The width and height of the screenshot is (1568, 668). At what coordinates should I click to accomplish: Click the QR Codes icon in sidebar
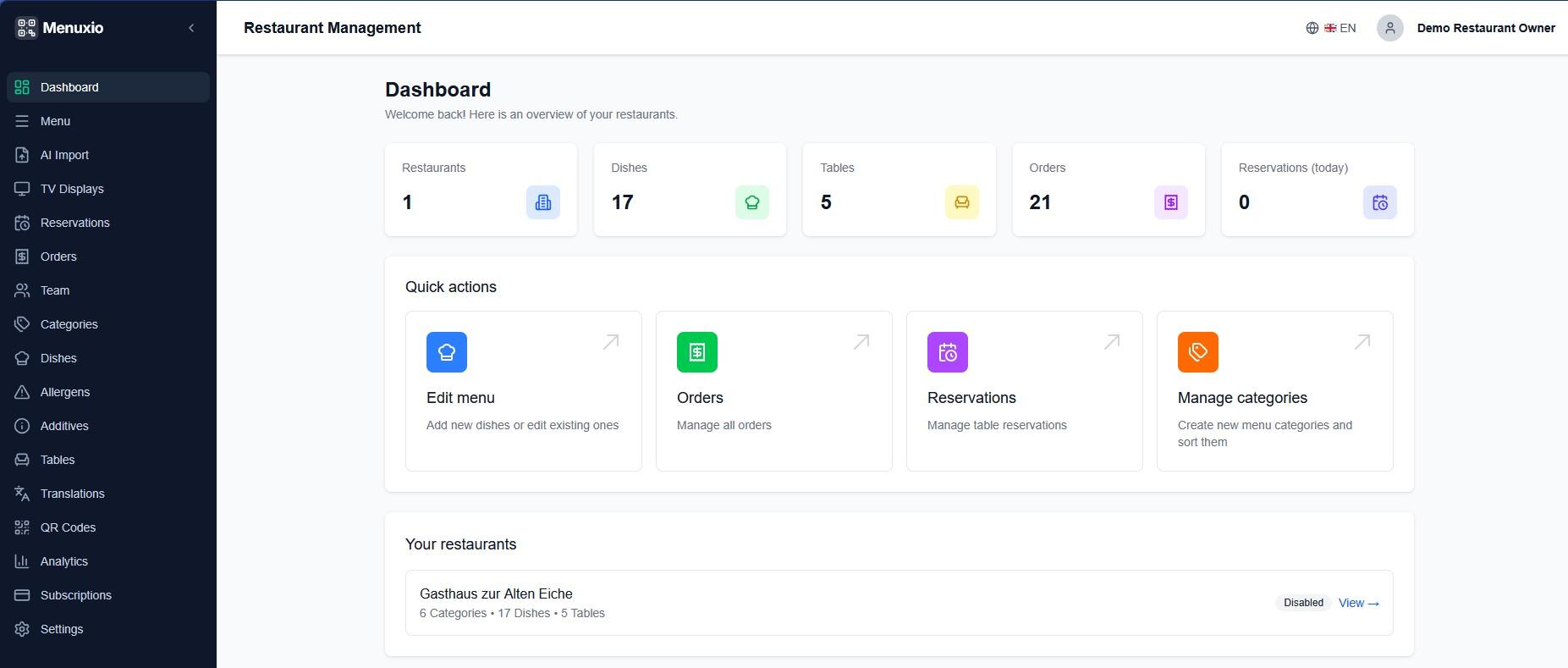point(22,527)
